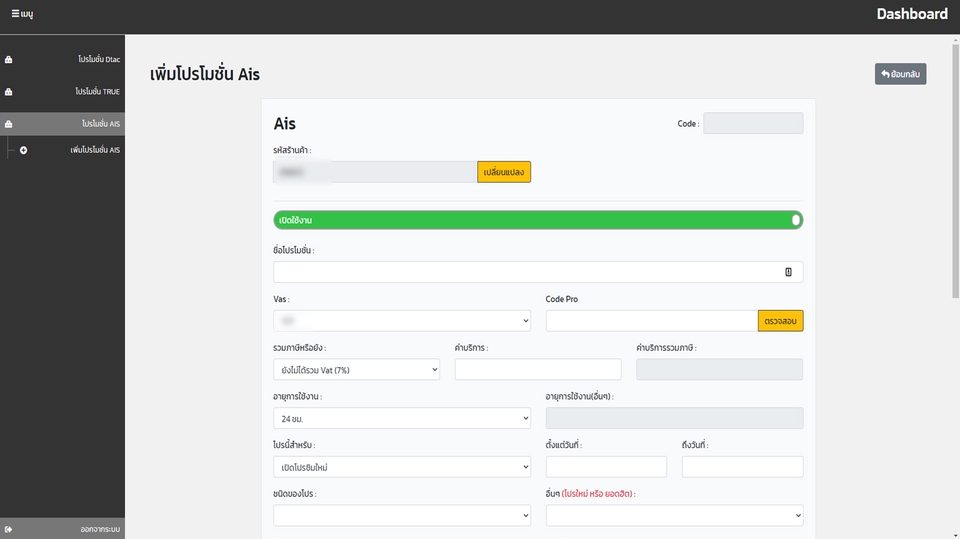Image resolution: width=960 pixels, height=539 pixels.
Task: Click the Code field at top right
Action: pyautogui.click(x=753, y=123)
